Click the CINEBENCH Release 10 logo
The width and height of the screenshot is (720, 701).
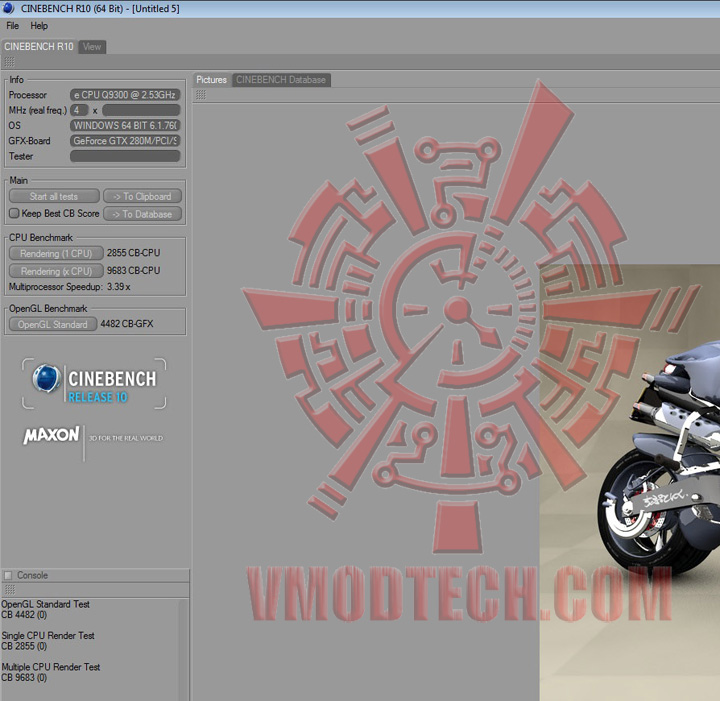pos(94,383)
